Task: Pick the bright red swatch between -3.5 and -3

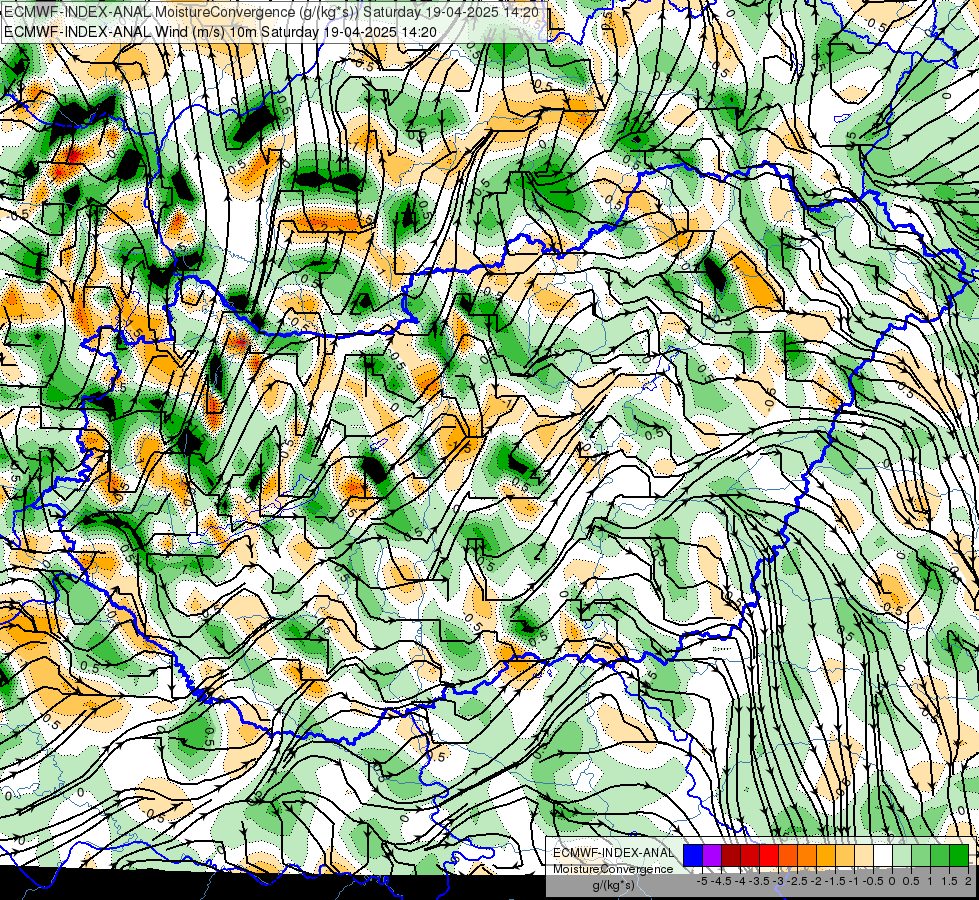Action: coord(769,856)
